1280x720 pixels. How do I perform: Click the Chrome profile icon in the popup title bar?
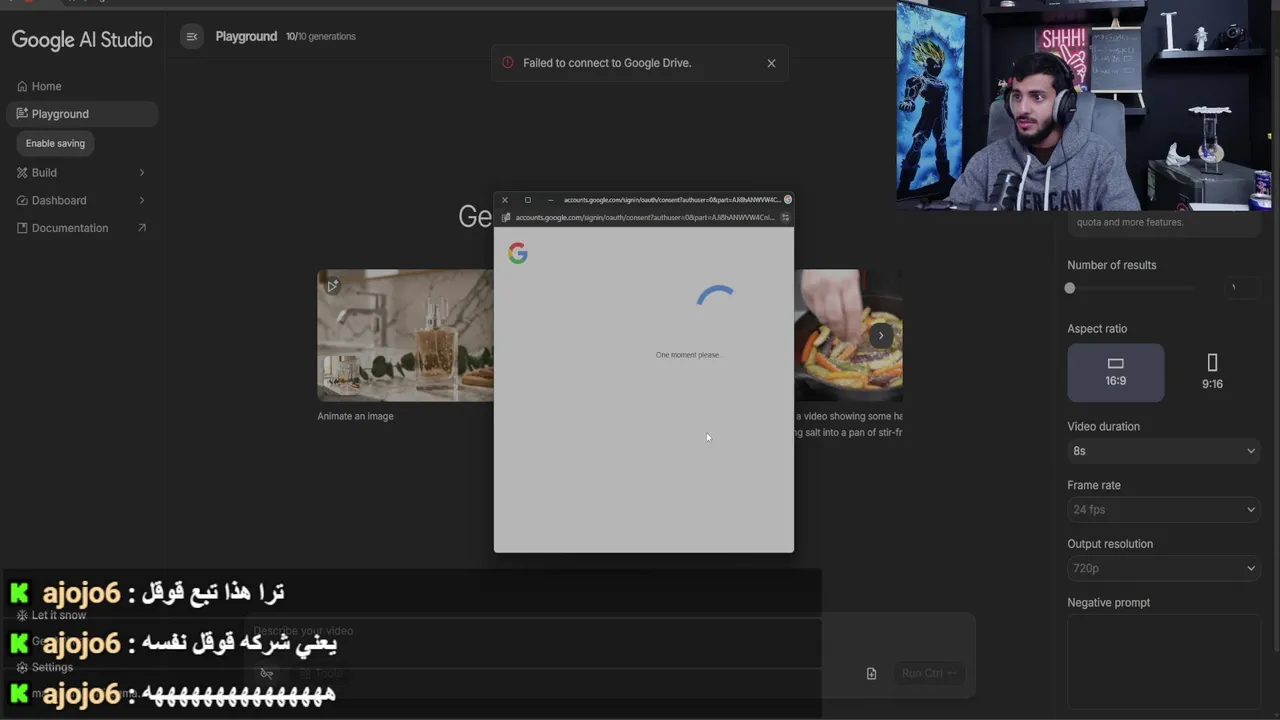click(x=787, y=200)
